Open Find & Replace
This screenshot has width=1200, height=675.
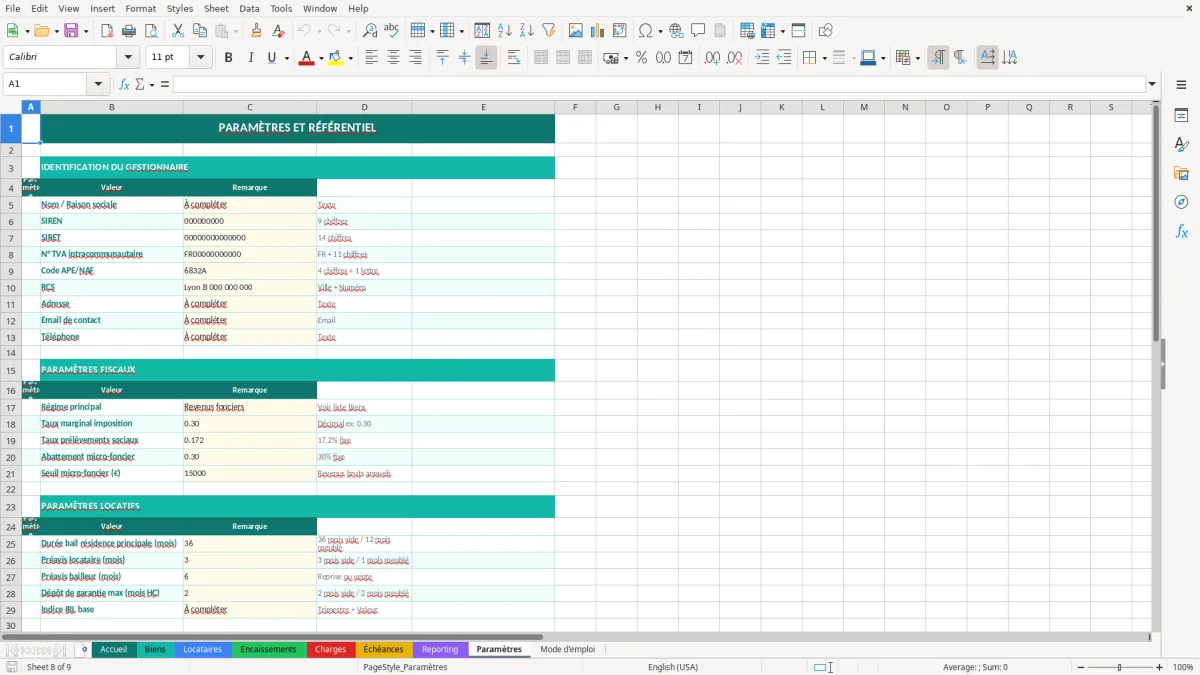point(370,31)
